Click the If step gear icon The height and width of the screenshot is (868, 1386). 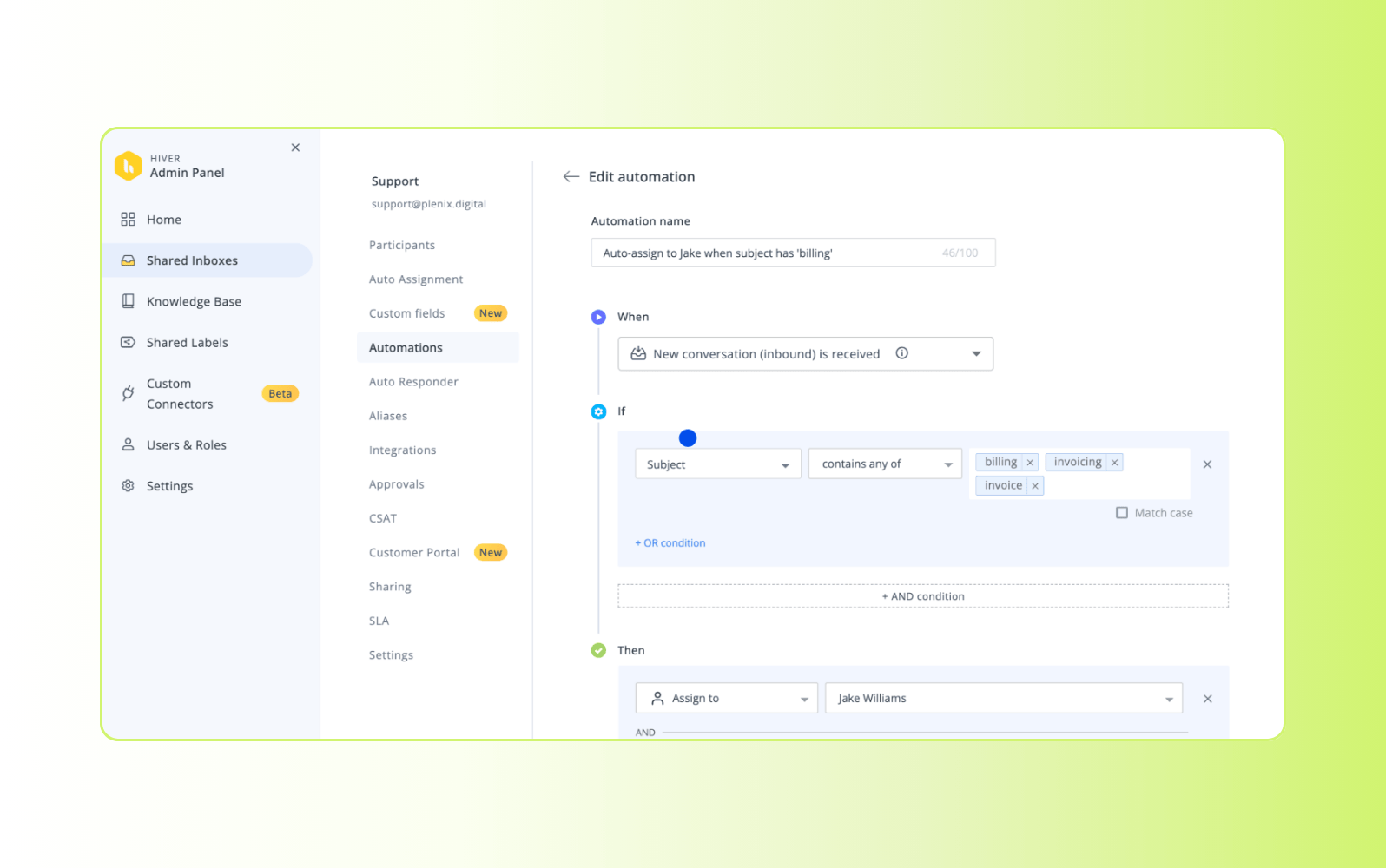(598, 411)
